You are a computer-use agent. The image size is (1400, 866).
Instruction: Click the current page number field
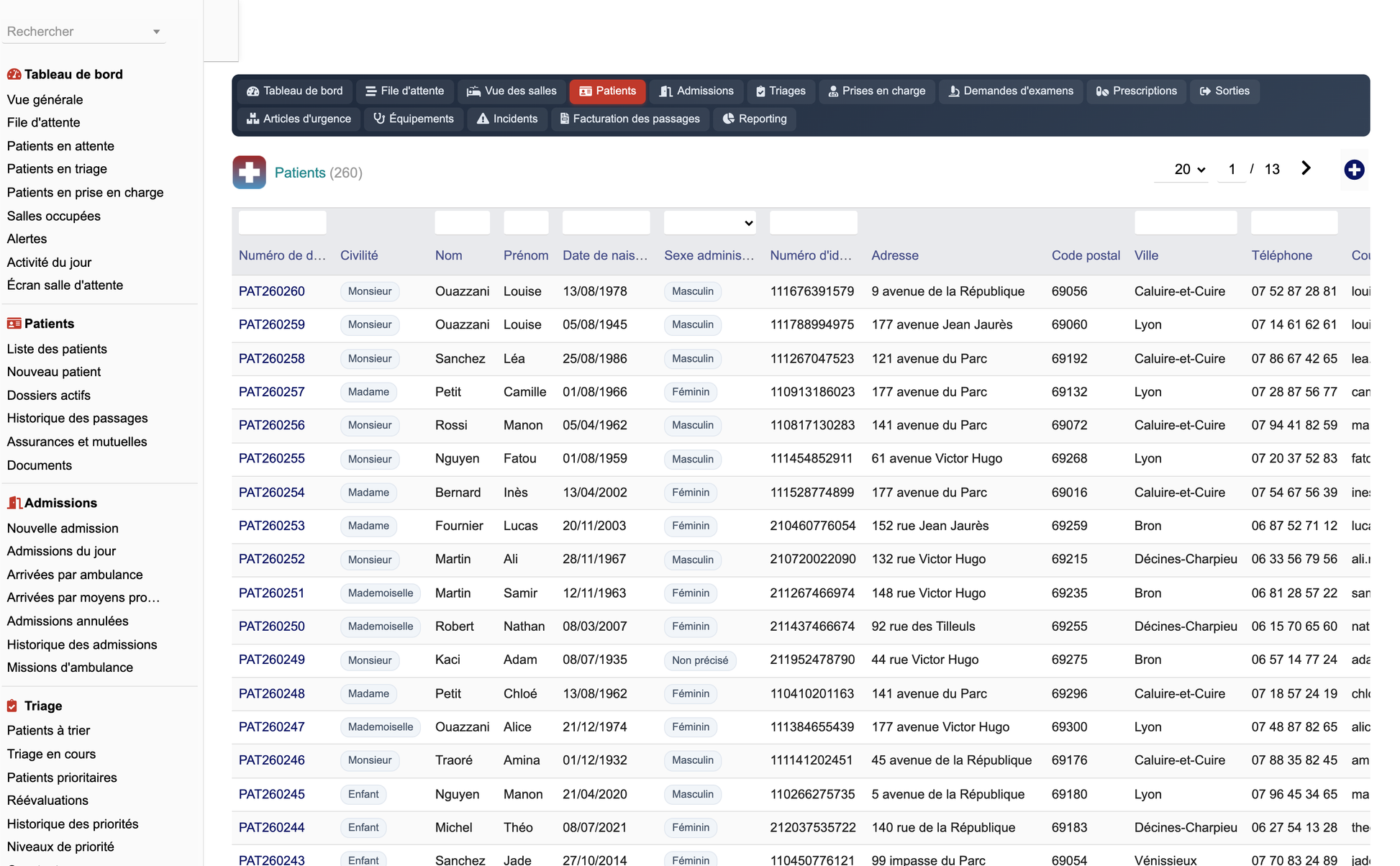tap(1232, 169)
